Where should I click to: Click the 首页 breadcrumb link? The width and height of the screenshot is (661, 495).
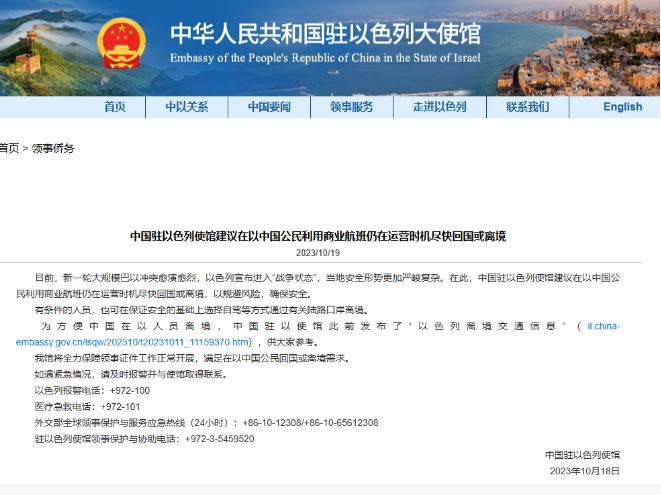(9, 148)
